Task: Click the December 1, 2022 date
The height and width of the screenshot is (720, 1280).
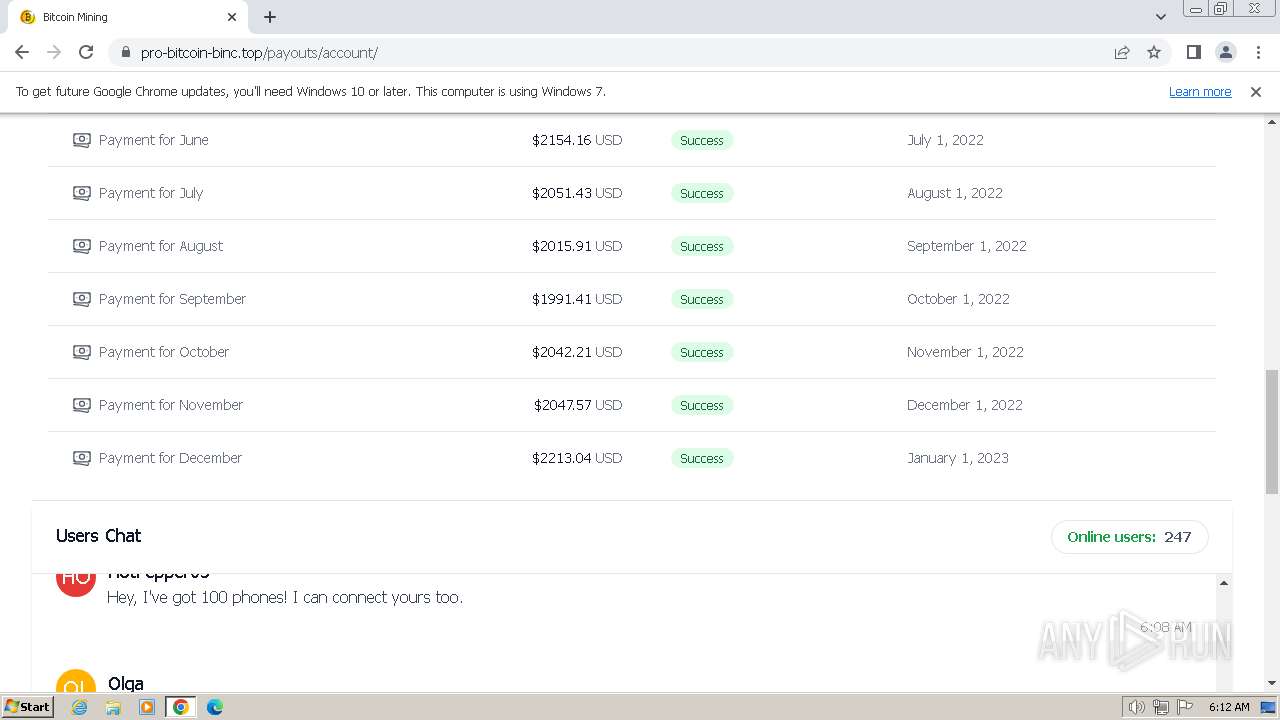Action: pos(965,405)
